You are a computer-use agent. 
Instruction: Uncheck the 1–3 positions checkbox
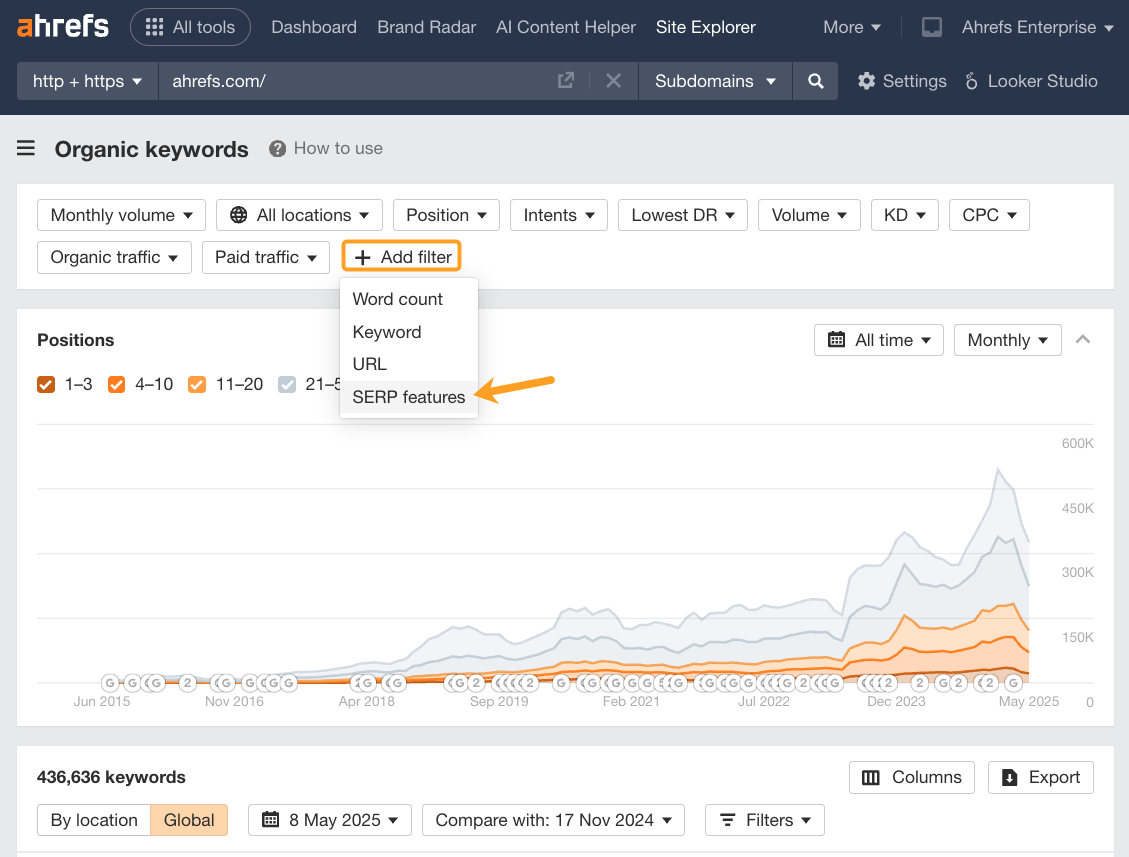pyautogui.click(x=45, y=384)
